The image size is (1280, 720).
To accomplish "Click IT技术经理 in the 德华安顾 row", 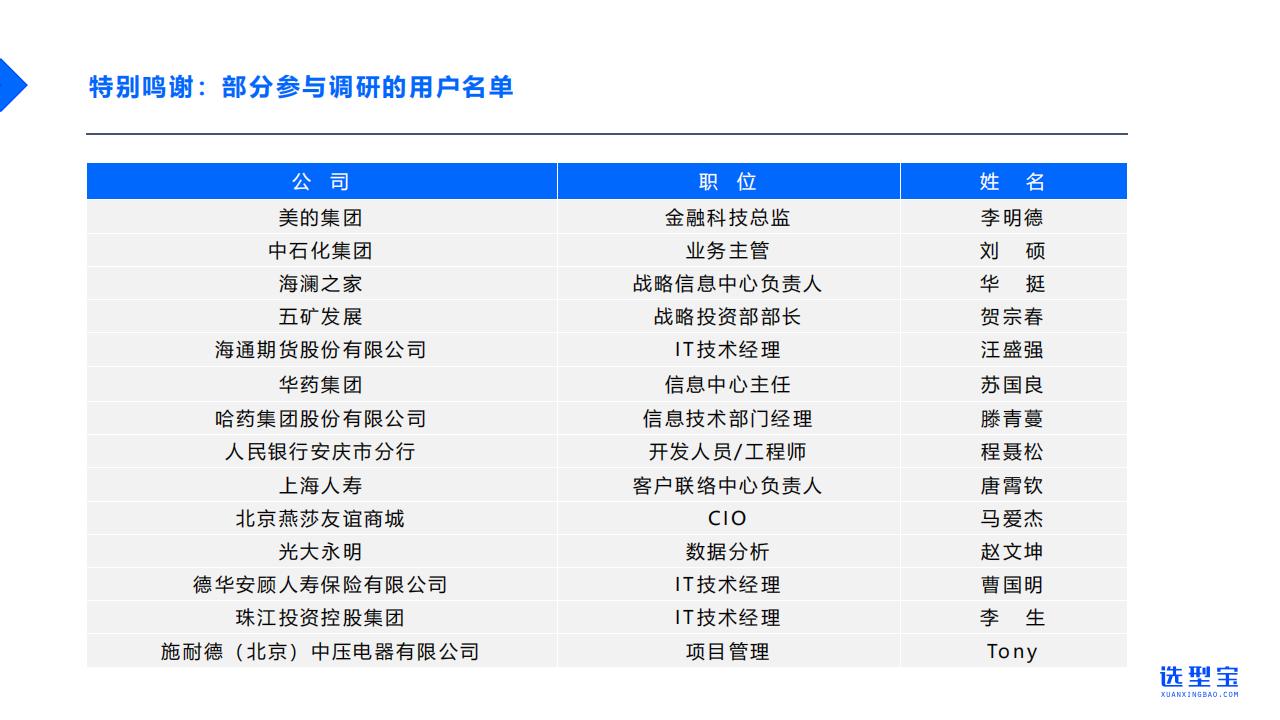I will [x=728, y=584].
